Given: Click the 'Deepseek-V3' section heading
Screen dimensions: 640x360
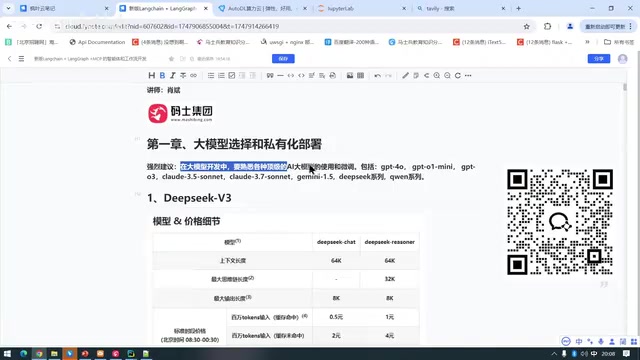Looking at the screenshot, I should (x=189, y=198).
